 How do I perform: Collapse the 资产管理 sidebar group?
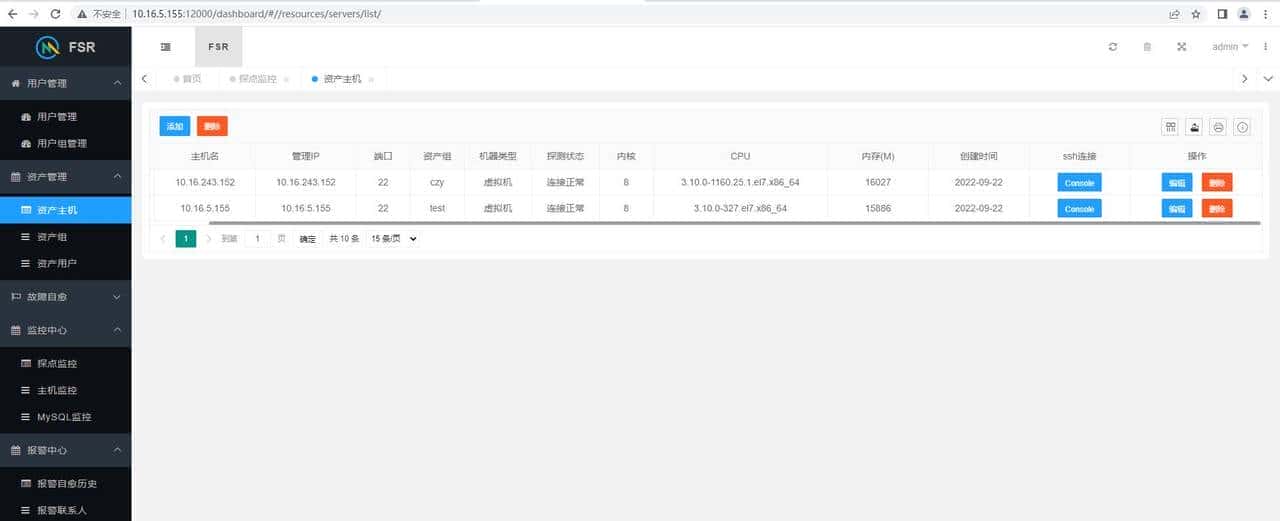(65, 177)
